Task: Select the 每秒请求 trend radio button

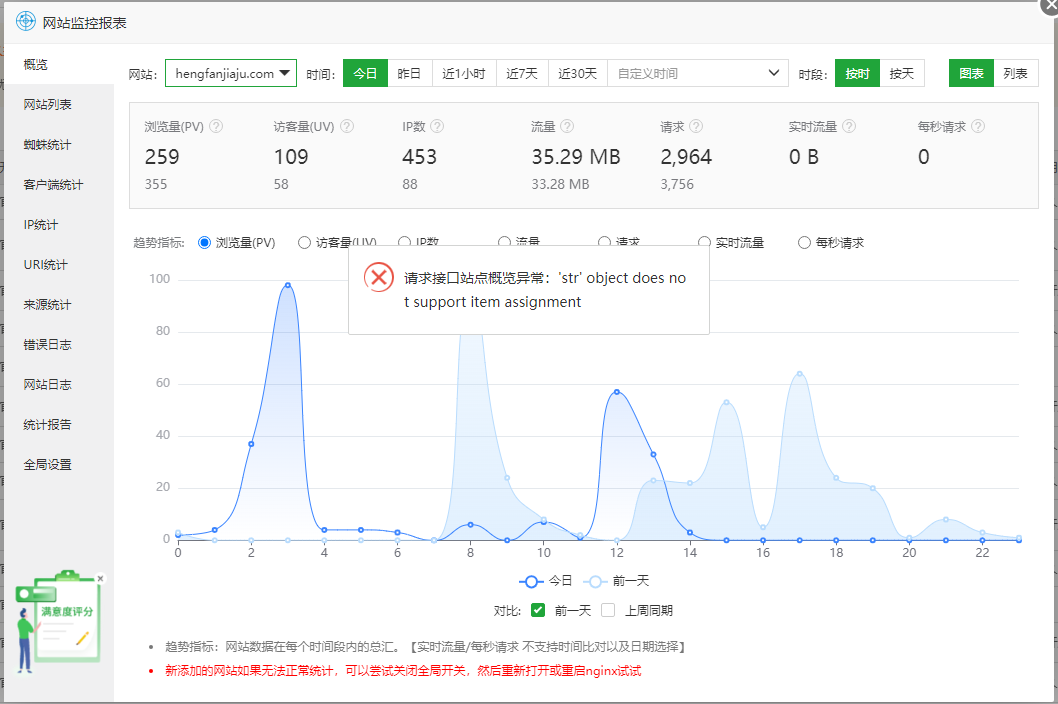Action: (x=804, y=243)
